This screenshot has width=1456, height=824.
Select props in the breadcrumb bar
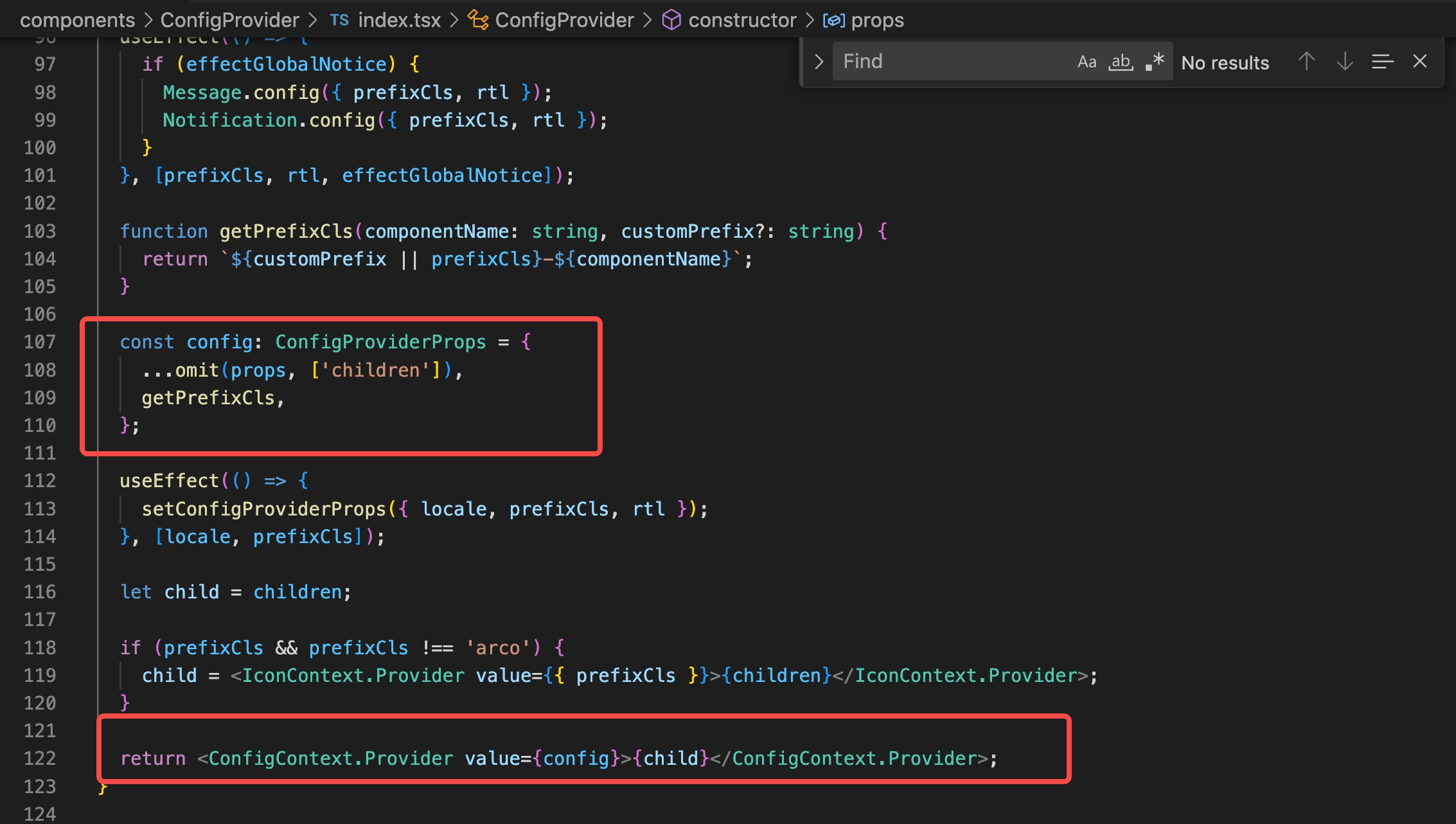tap(878, 20)
